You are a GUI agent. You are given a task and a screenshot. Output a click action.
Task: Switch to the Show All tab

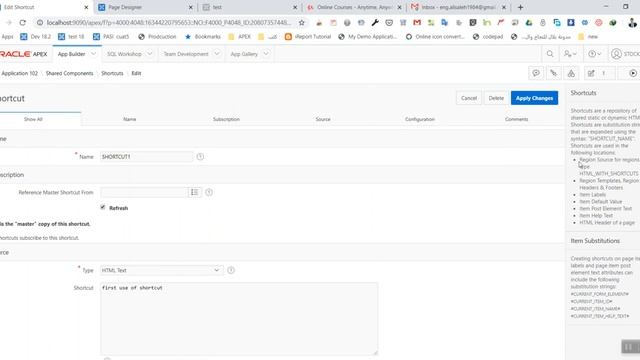pyautogui.click(x=33, y=119)
